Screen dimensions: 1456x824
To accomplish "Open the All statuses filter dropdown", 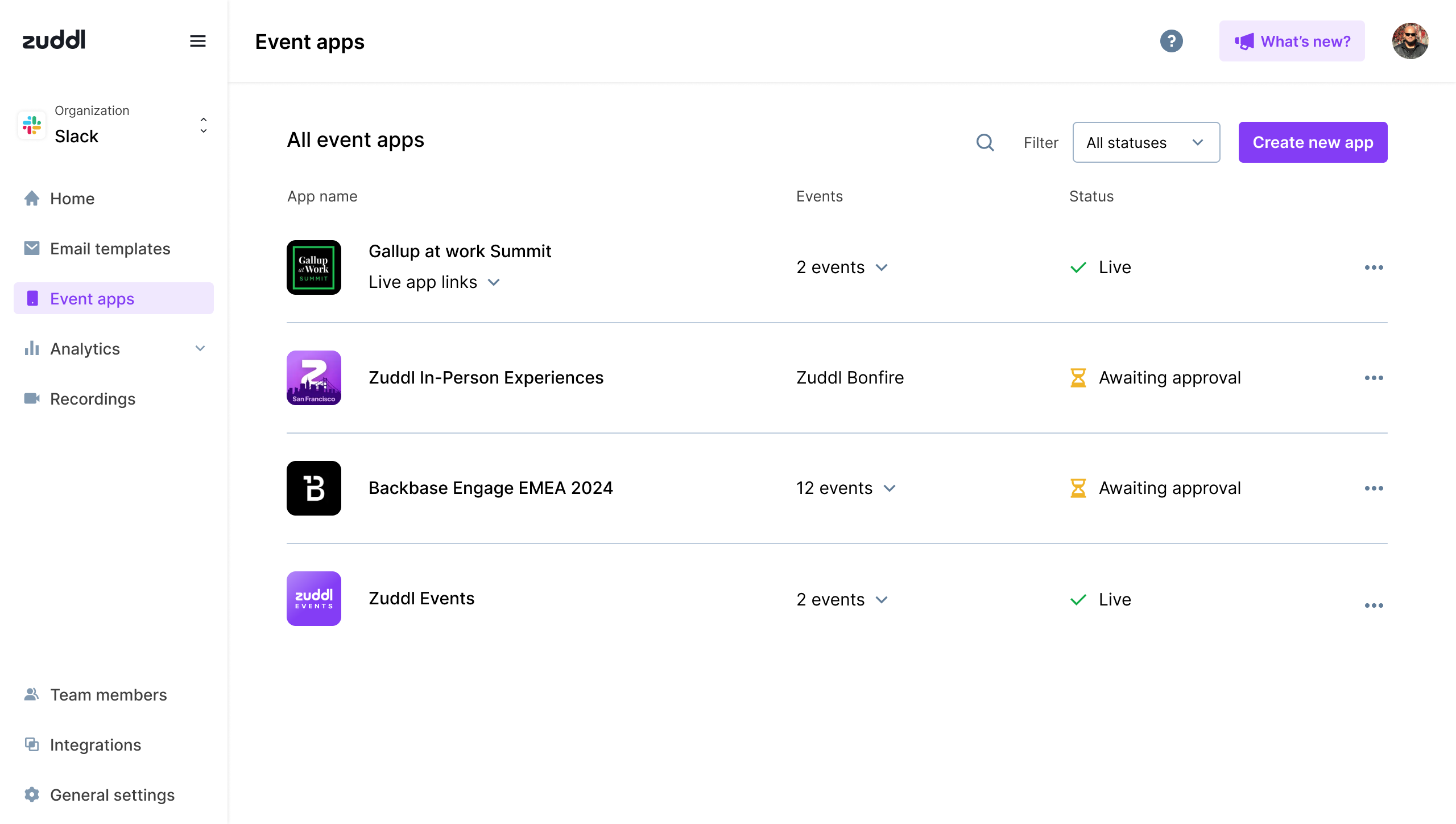I will (x=1146, y=142).
